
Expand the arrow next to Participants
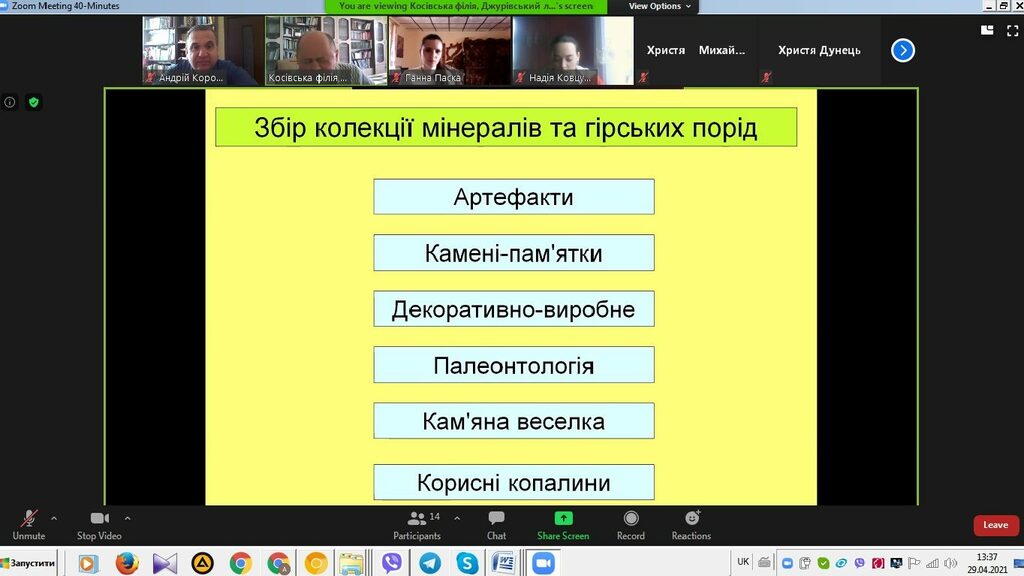tap(457, 518)
